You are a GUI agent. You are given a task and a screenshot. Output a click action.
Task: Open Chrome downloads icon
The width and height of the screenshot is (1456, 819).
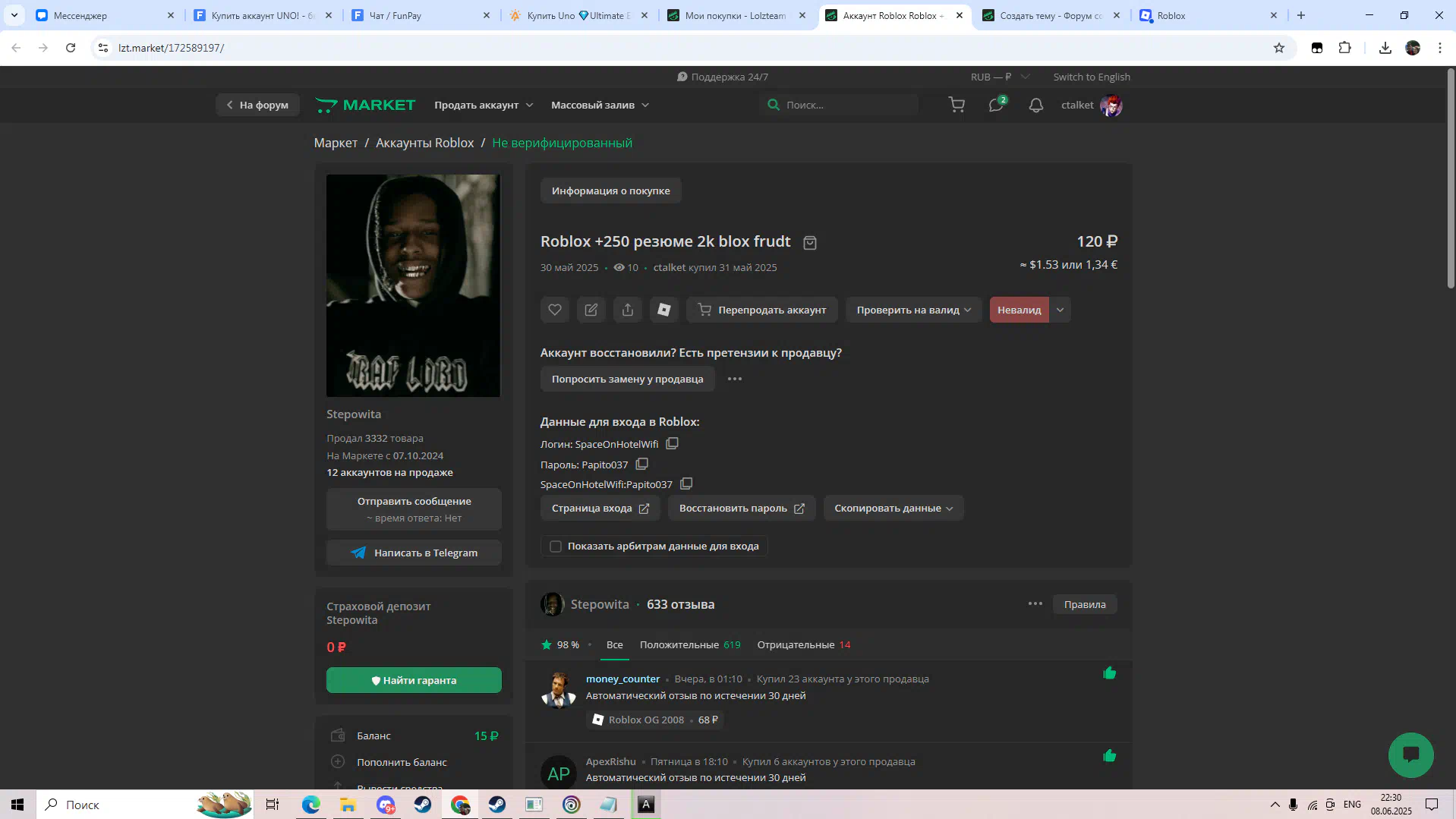1385,48
